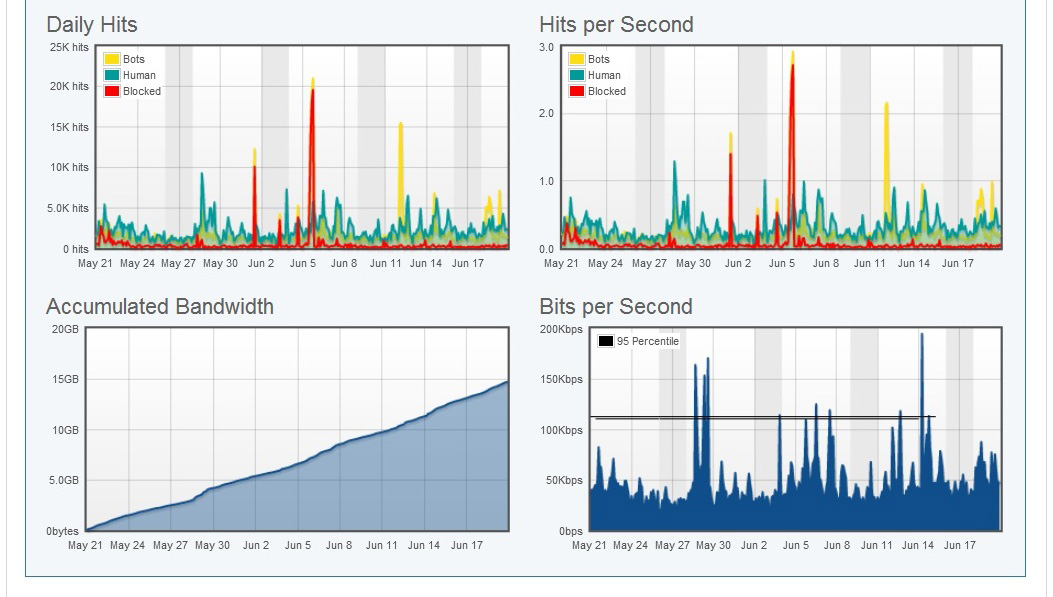Toggle the Bots label in Hits per Second legend

(x=599, y=59)
